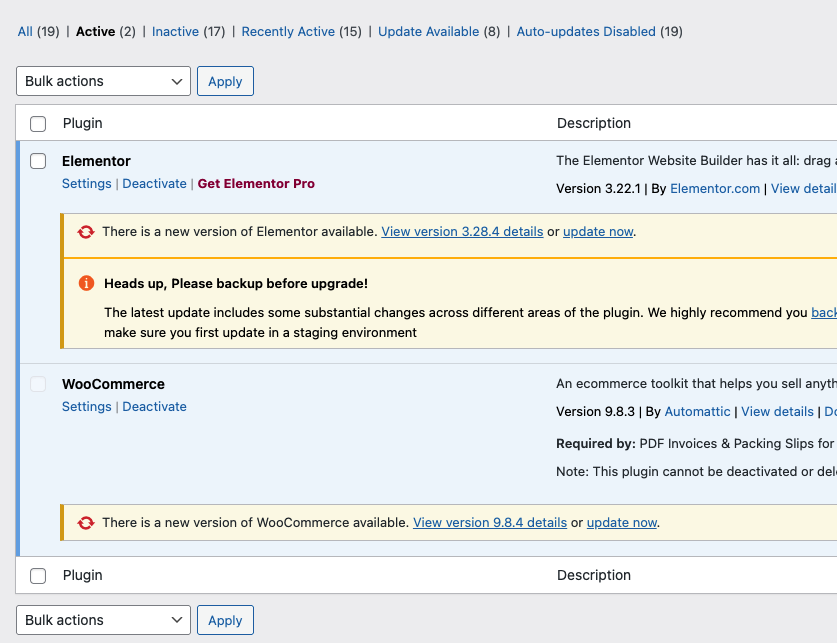Viewport: 837px width, 643px height.
Task: Open Automattic author link
Action: coord(697,412)
